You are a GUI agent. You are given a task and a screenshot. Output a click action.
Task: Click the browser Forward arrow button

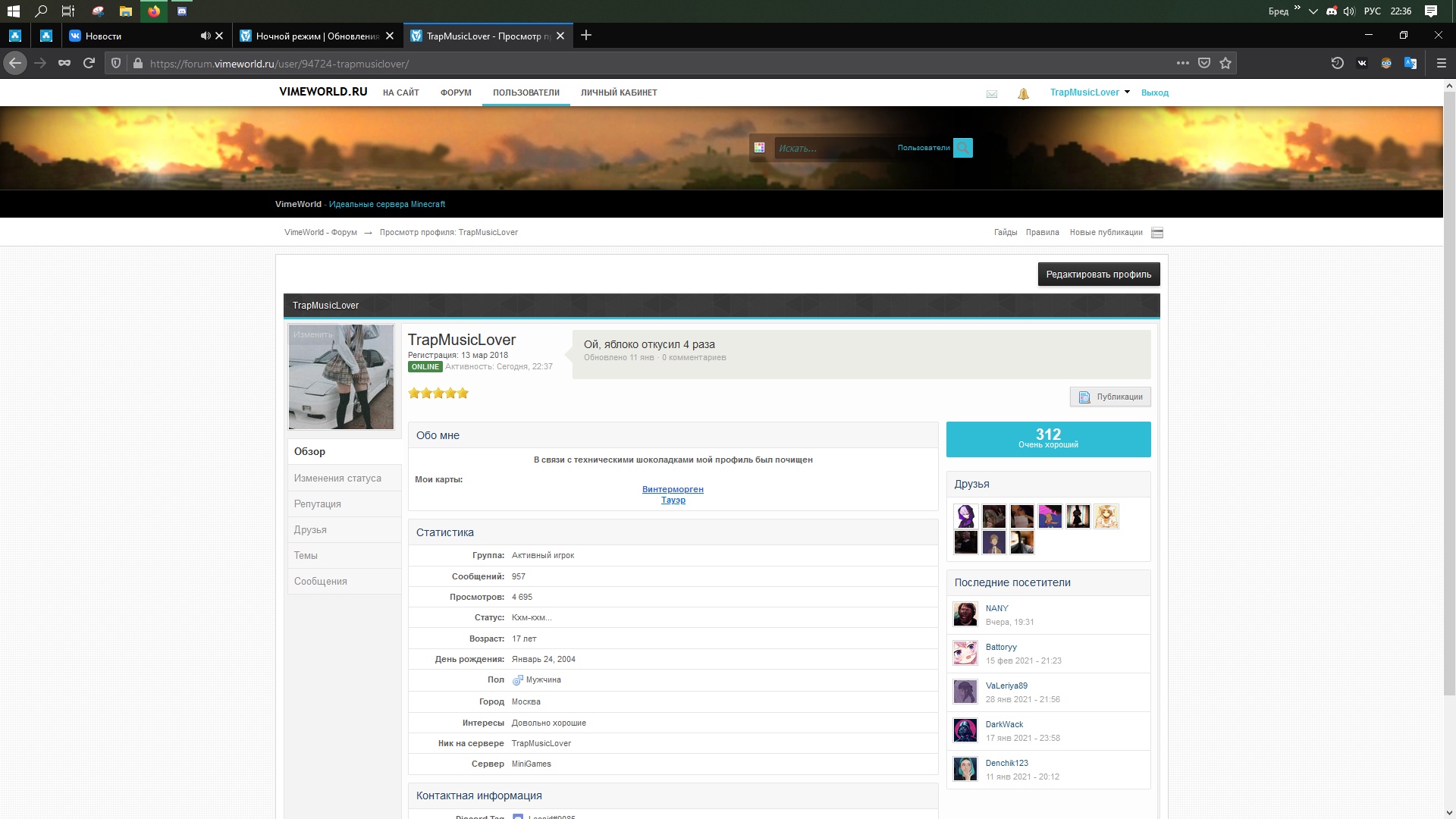click(41, 63)
